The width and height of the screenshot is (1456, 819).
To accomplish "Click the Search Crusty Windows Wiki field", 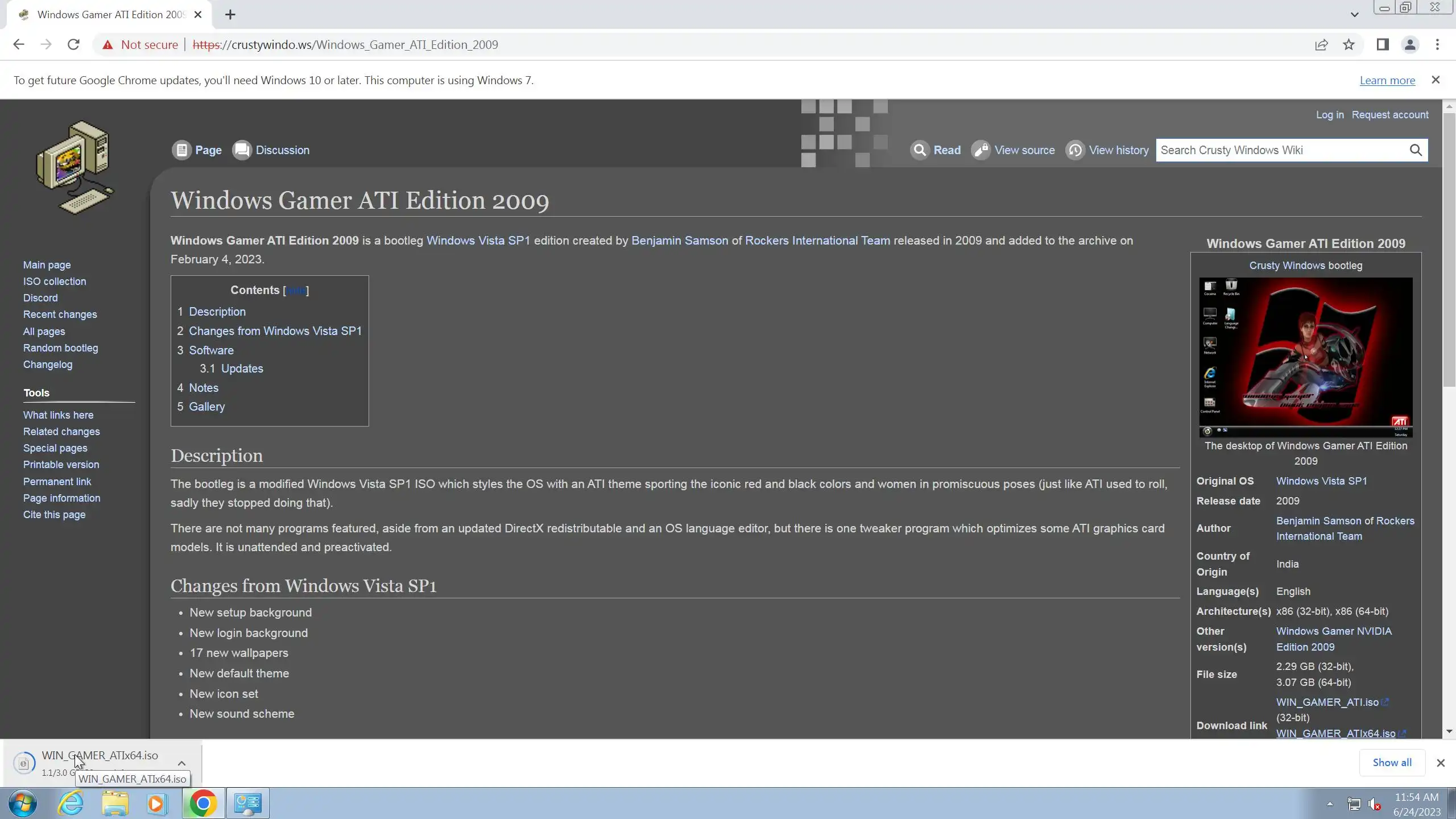I will pos(1280,150).
